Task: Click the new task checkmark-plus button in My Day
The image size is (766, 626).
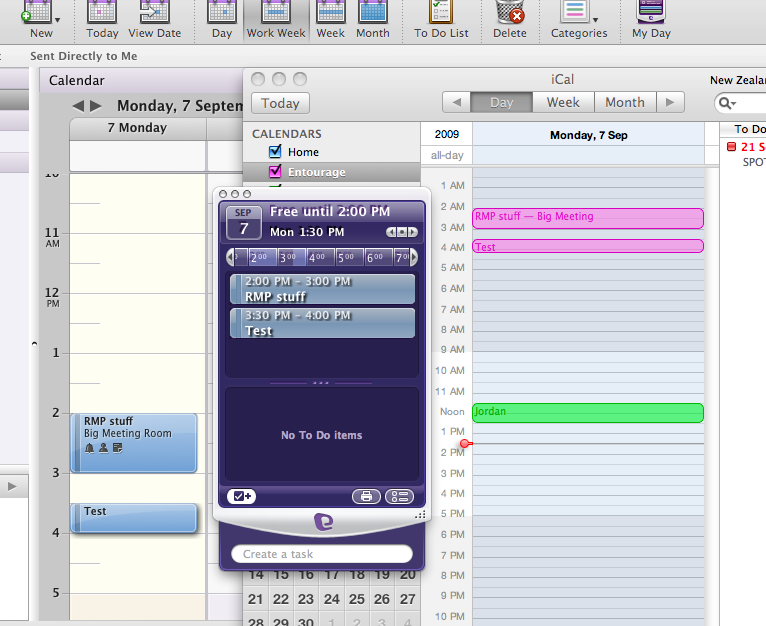Action: tap(241, 496)
